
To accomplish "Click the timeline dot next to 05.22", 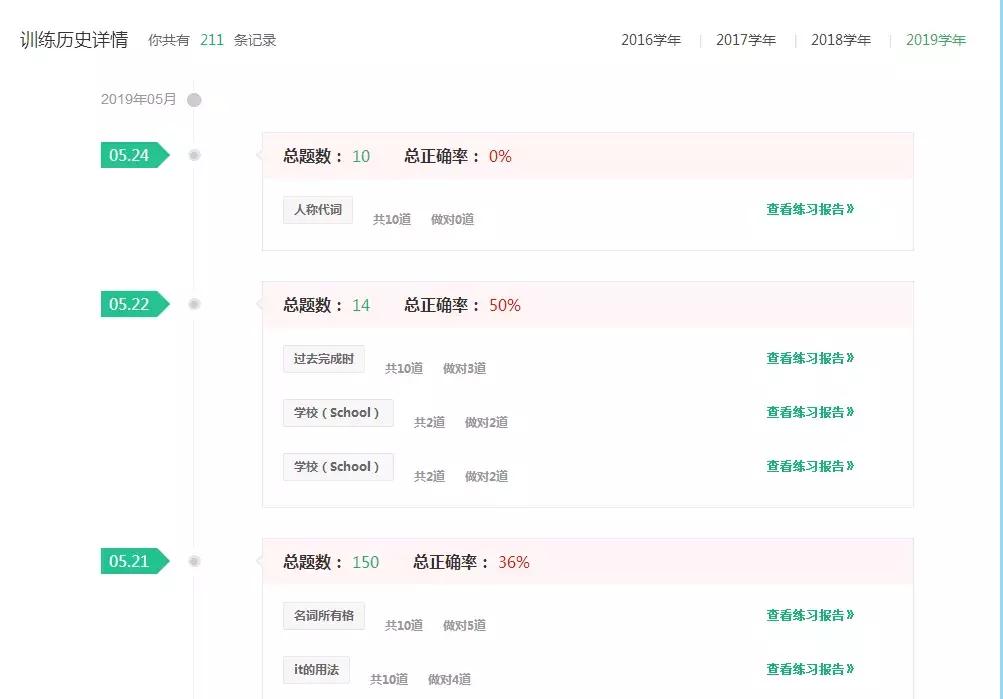I will click(x=194, y=304).
